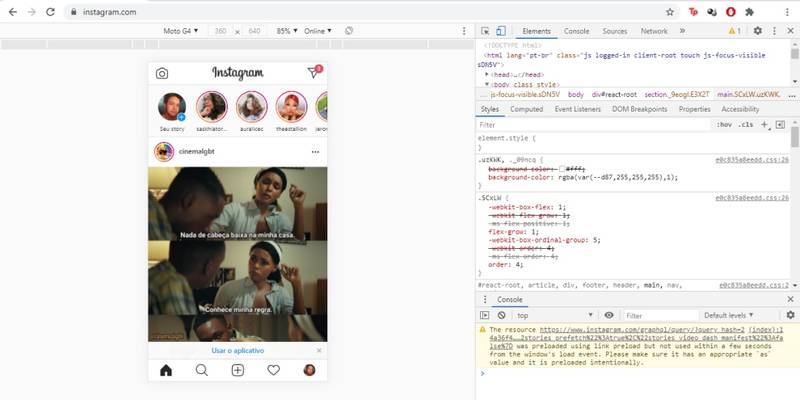Viewport: 800px width, 400px height.
Task: Show the console sidebar icon
Action: tap(485, 315)
